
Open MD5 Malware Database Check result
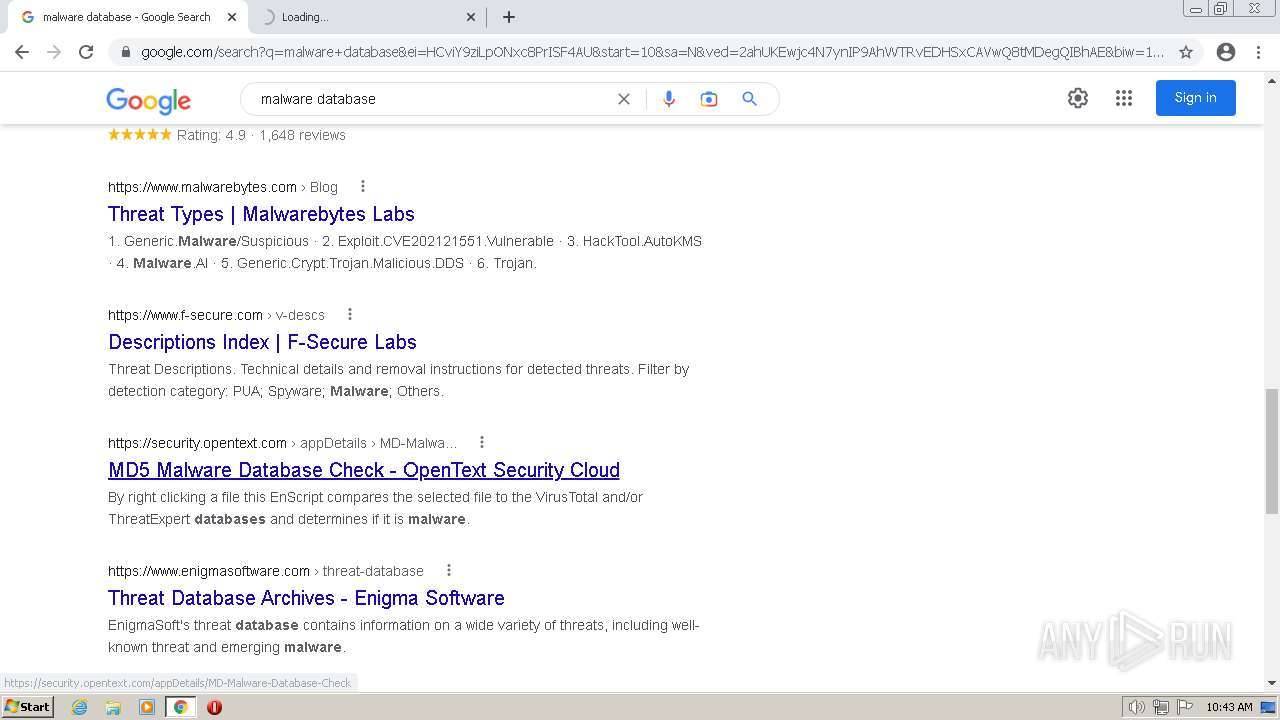coord(364,470)
